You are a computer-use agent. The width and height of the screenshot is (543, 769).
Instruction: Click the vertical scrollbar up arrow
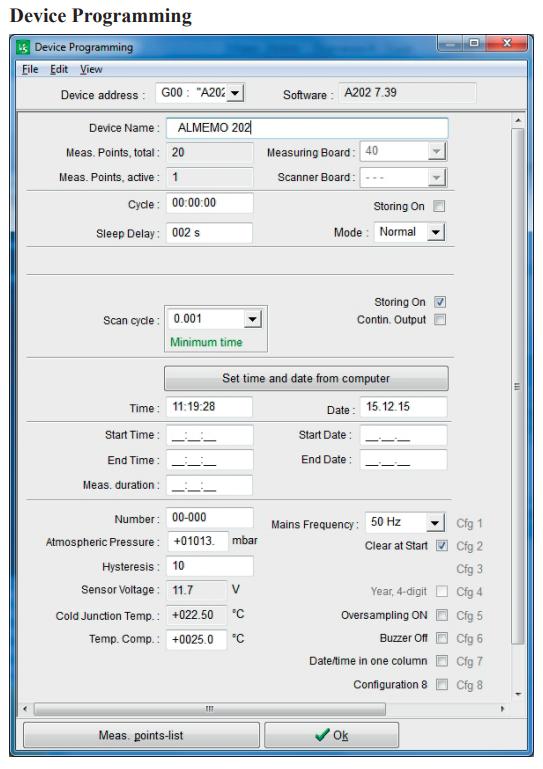point(518,120)
